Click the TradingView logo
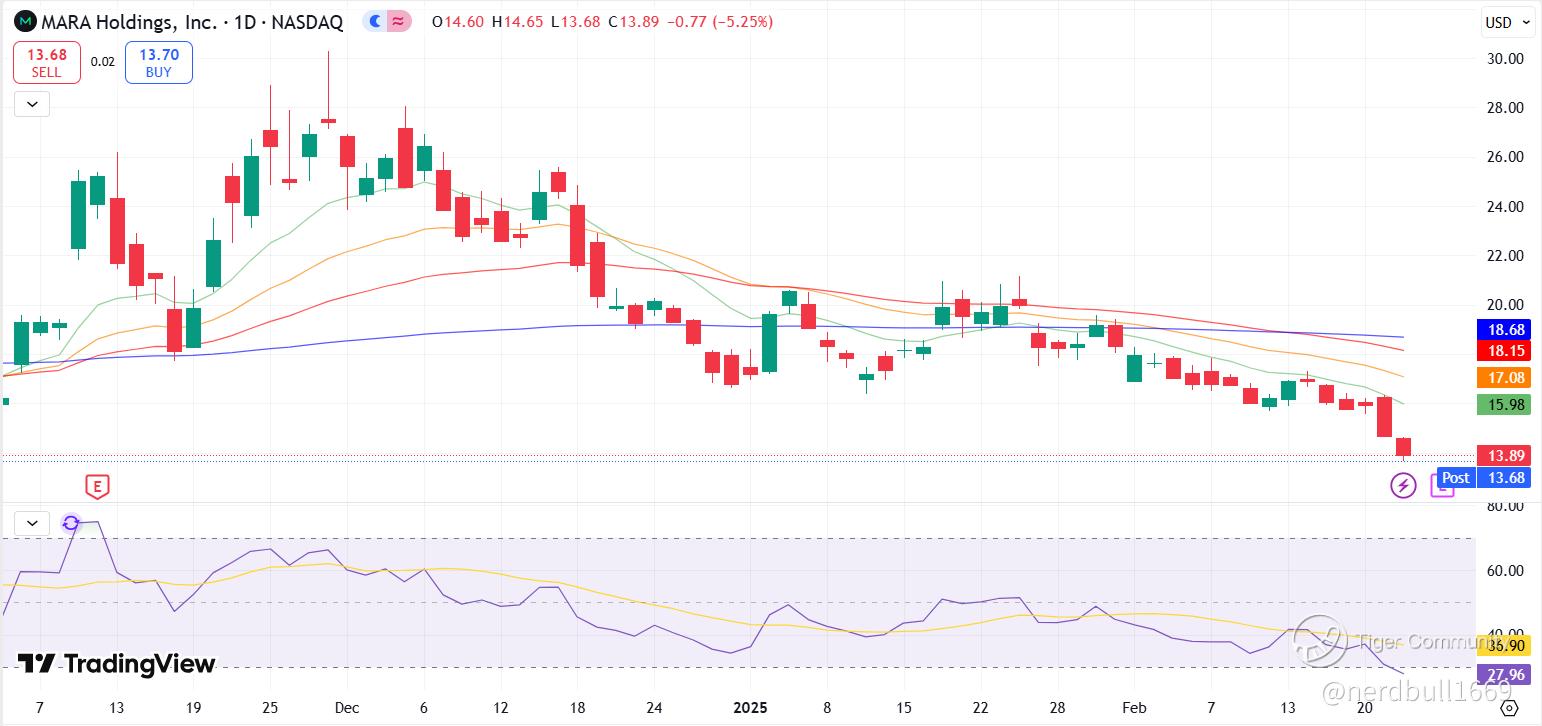The image size is (1542, 726). [117, 664]
